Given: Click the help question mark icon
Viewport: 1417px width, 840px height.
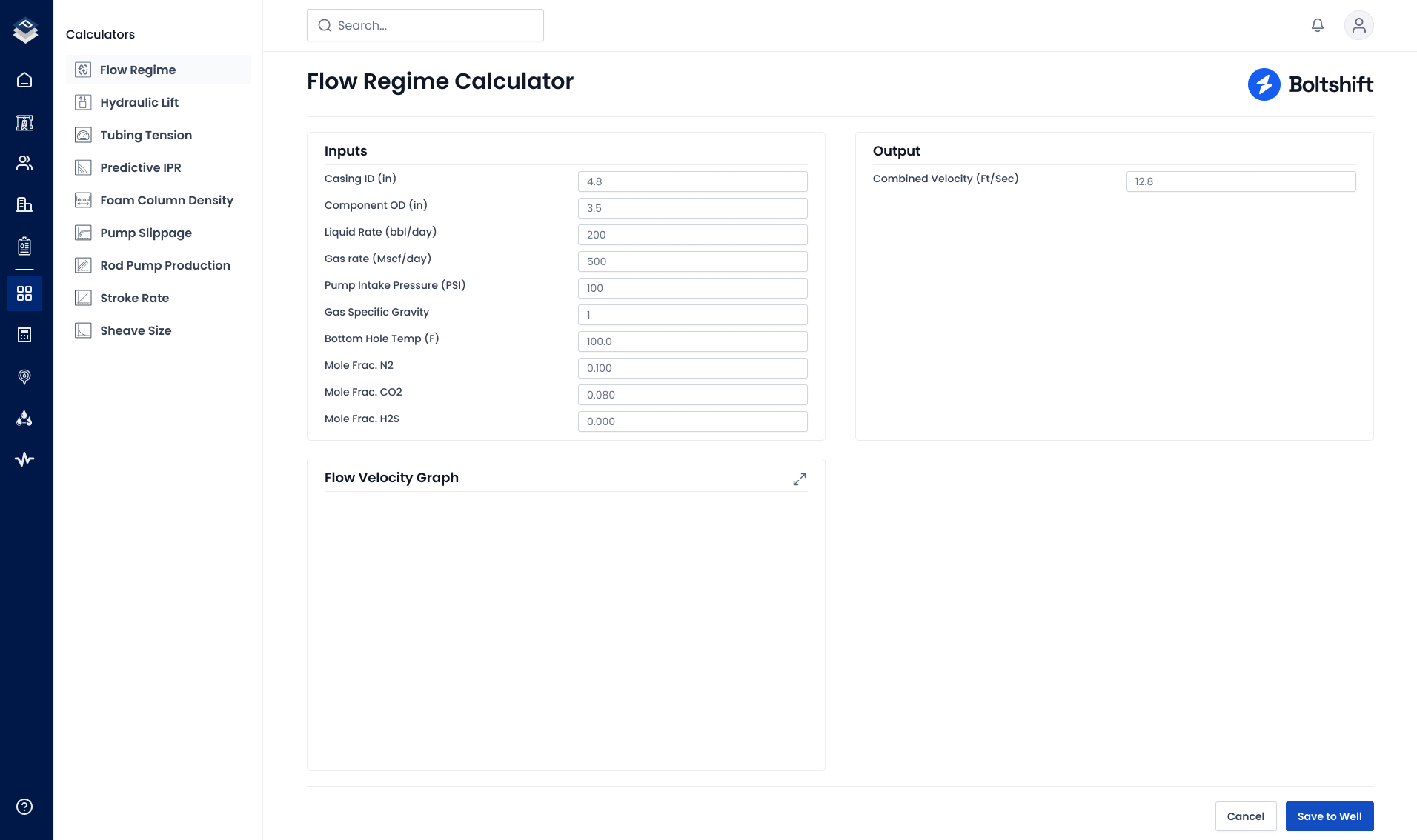Looking at the screenshot, I should pos(24,807).
